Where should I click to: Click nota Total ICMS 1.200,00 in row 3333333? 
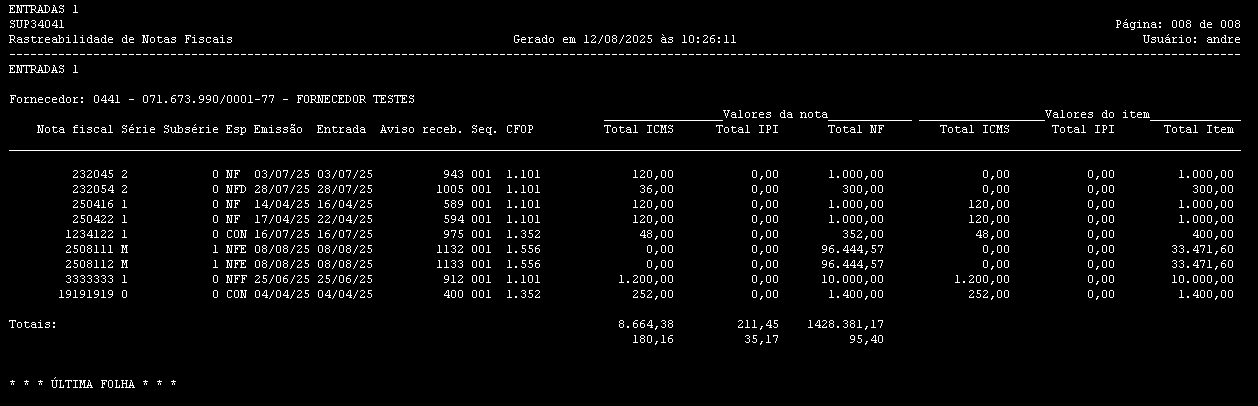[x=646, y=279]
